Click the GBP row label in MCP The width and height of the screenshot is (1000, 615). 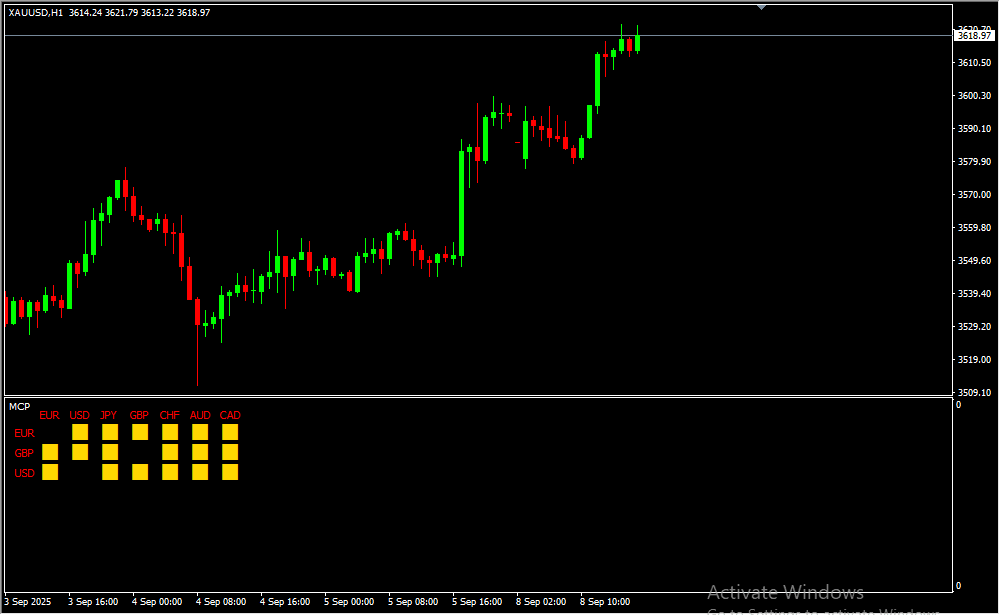pyautogui.click(x=24, y=453)
